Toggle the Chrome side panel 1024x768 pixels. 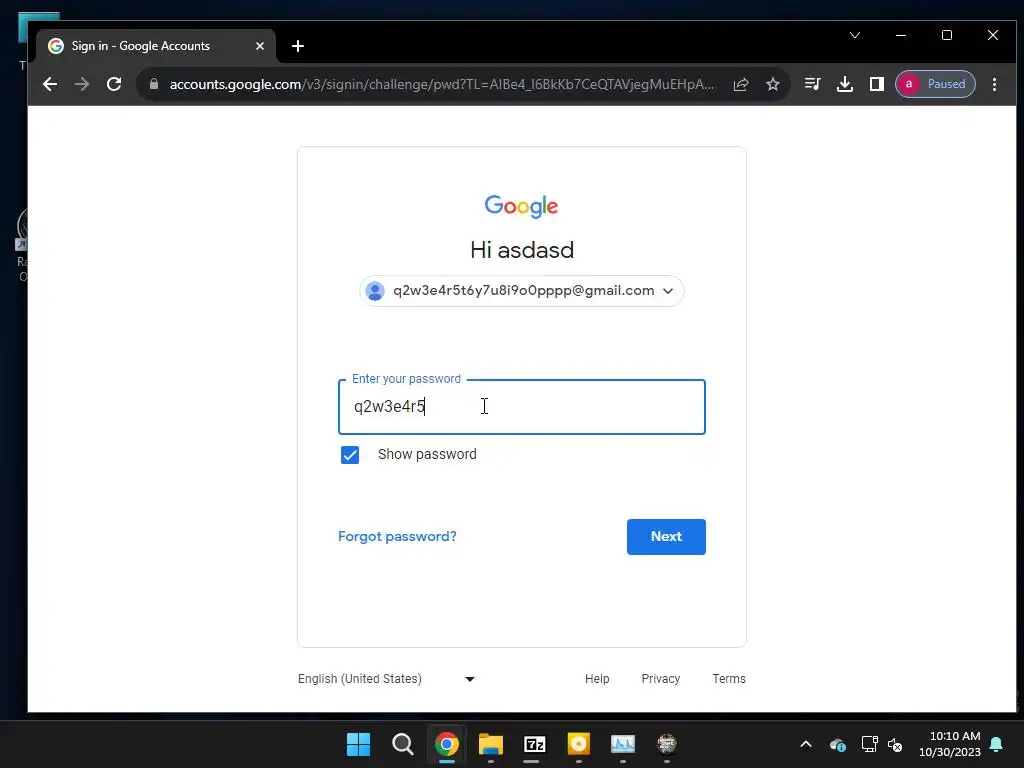(876, 84)
